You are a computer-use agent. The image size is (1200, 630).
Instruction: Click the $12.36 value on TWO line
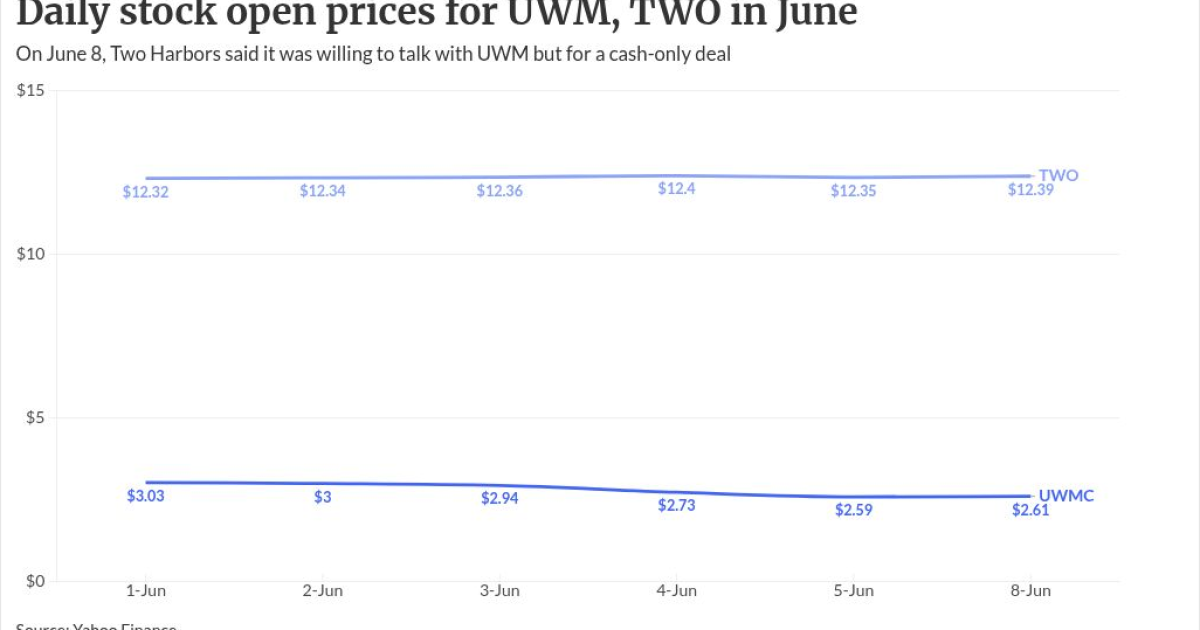[x=500, y=191]
